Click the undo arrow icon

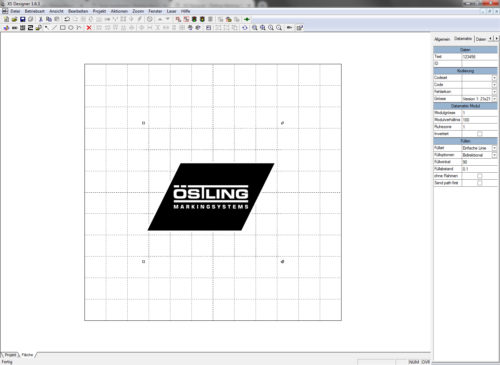coord(67,19)
